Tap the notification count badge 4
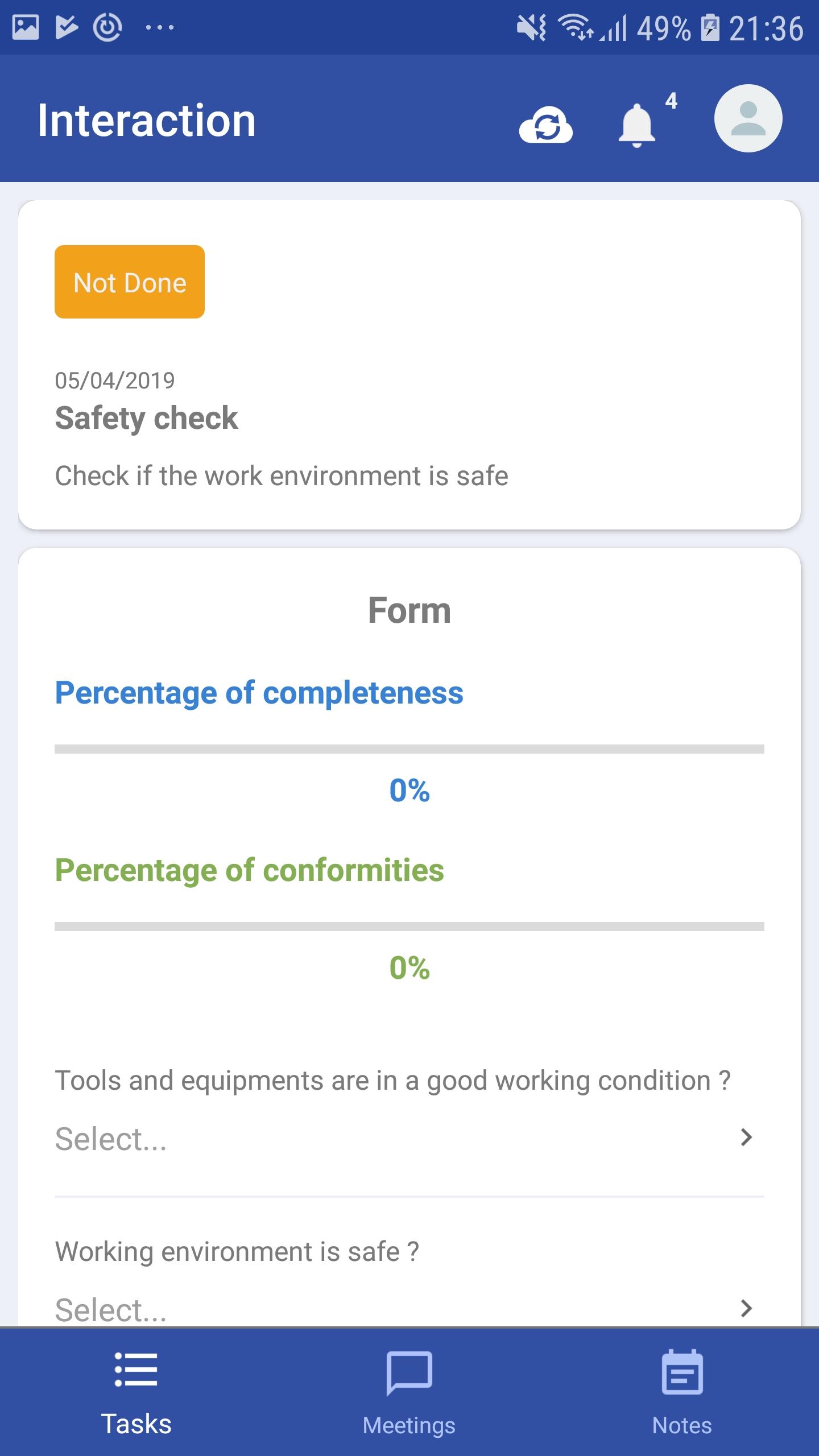Image resolution: width=819 pixels, height=1456 pixels. click(671, 101)
